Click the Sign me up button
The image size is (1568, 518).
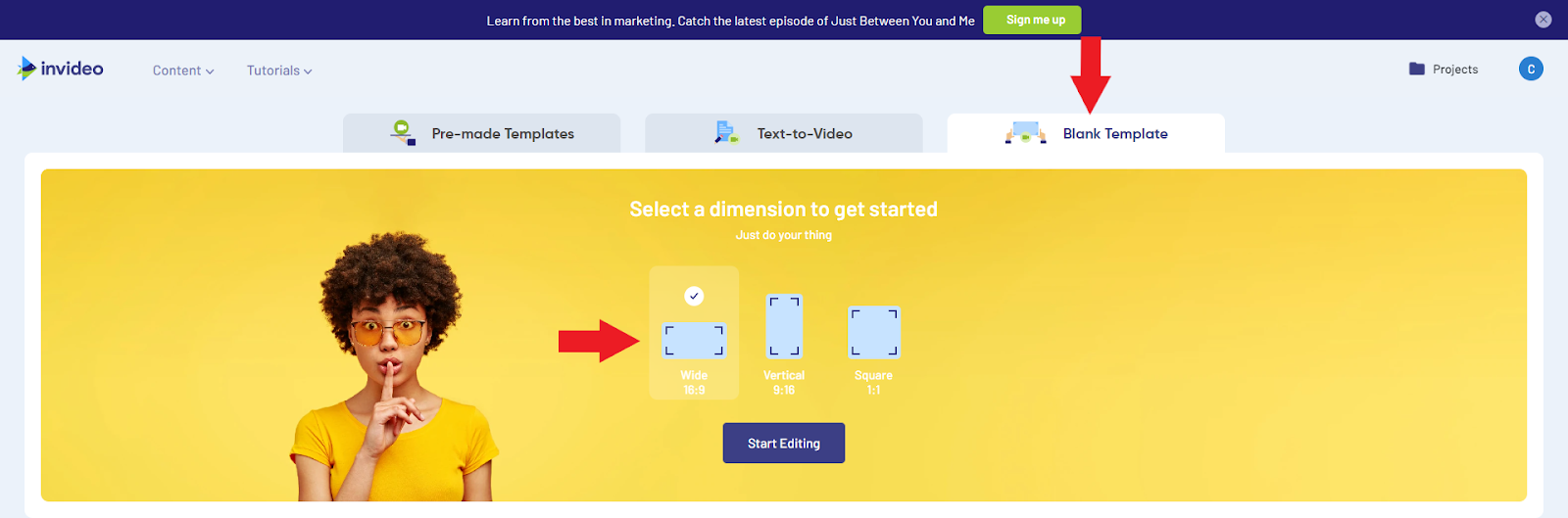click(1032, 20)
